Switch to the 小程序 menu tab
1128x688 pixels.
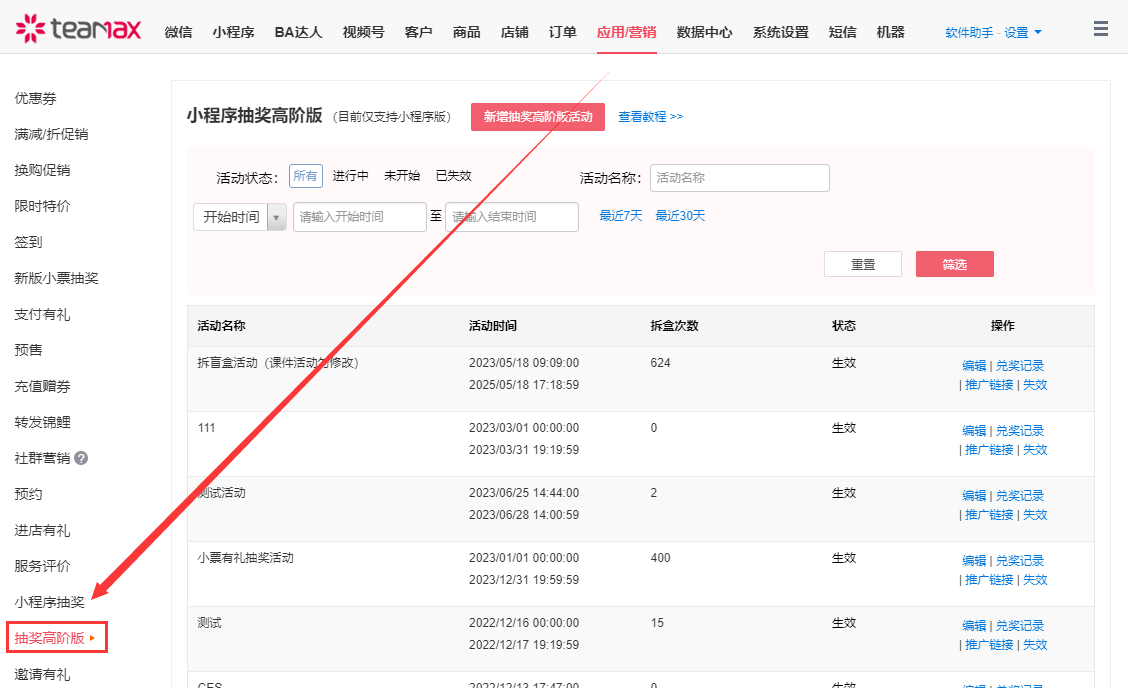233,32
